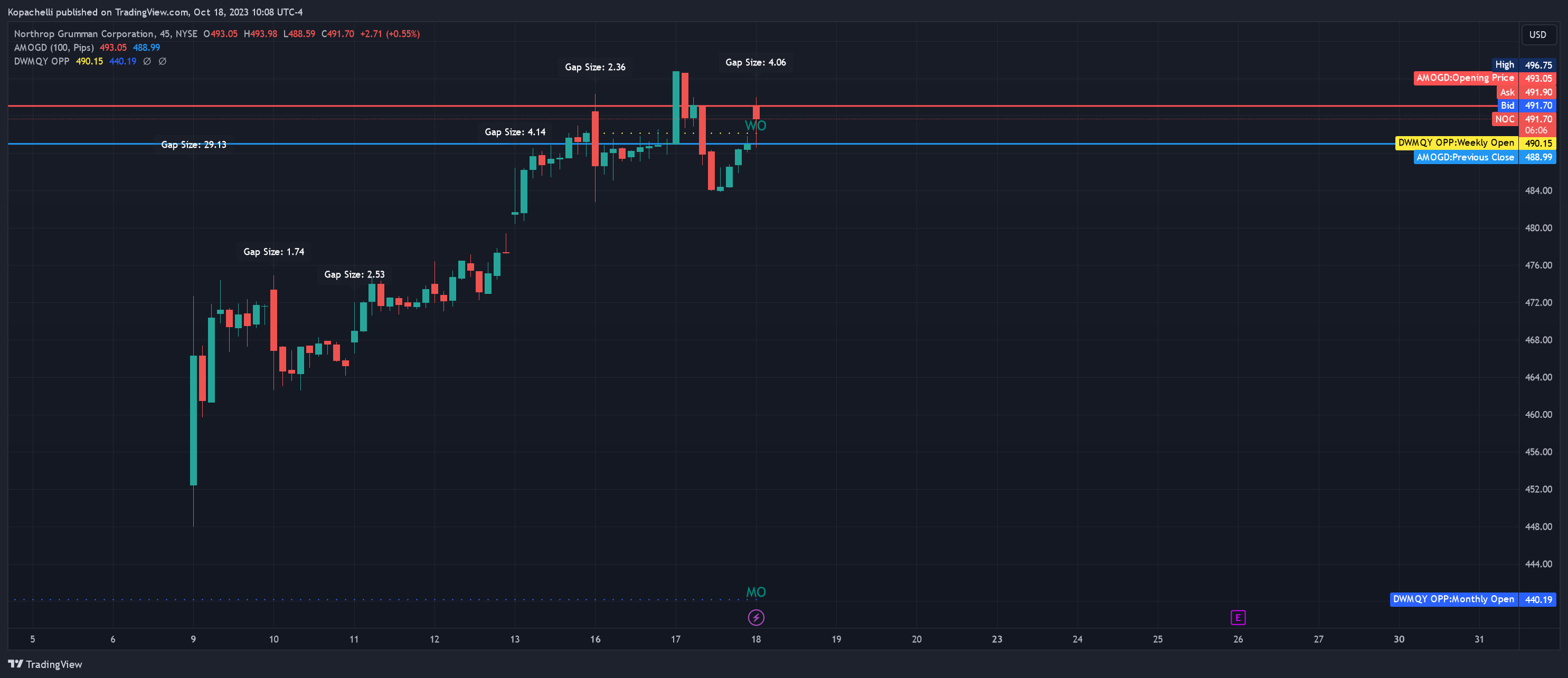Click the AMOGD (100, Pips) indicator legend

pyautogui.click(x=54, y=47)
